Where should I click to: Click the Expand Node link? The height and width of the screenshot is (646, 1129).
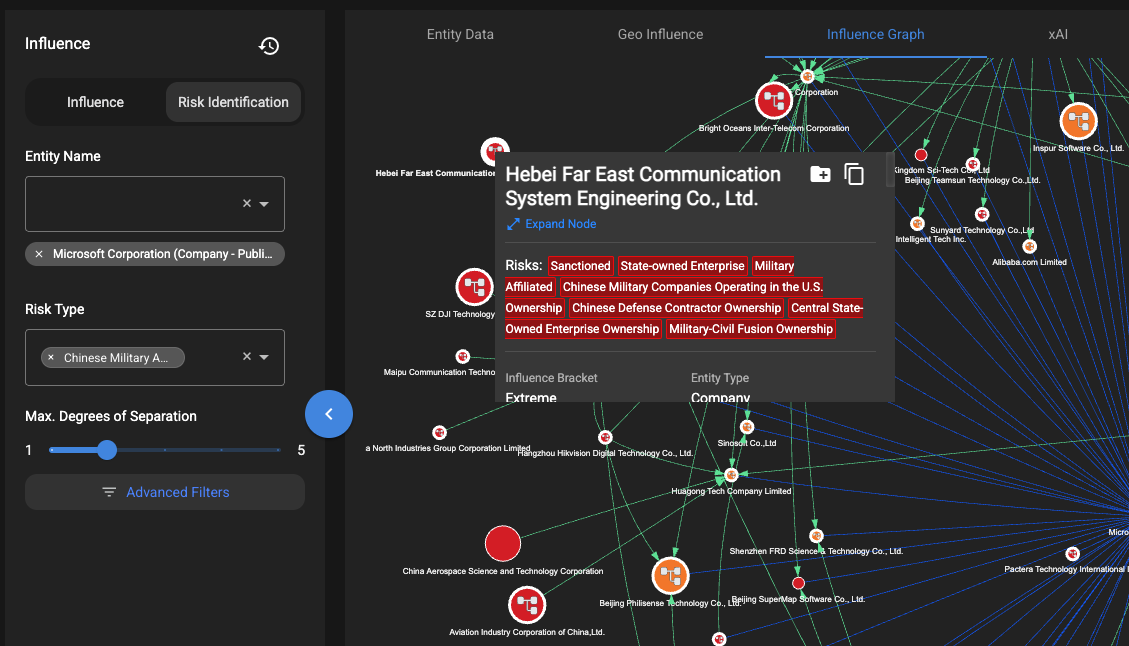(552, 224)
